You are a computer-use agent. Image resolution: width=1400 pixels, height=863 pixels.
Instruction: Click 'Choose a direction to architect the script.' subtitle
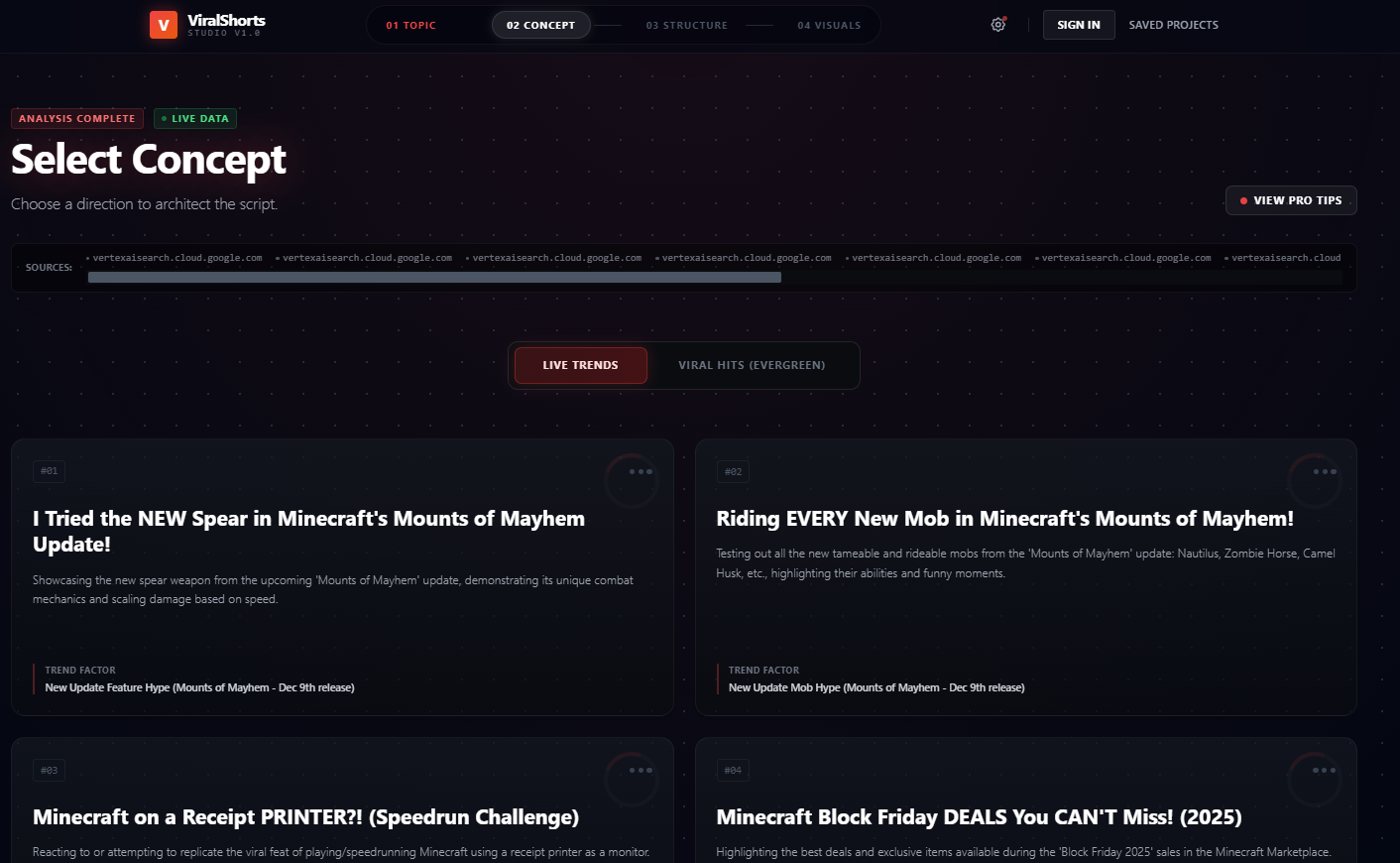[145, 204]
